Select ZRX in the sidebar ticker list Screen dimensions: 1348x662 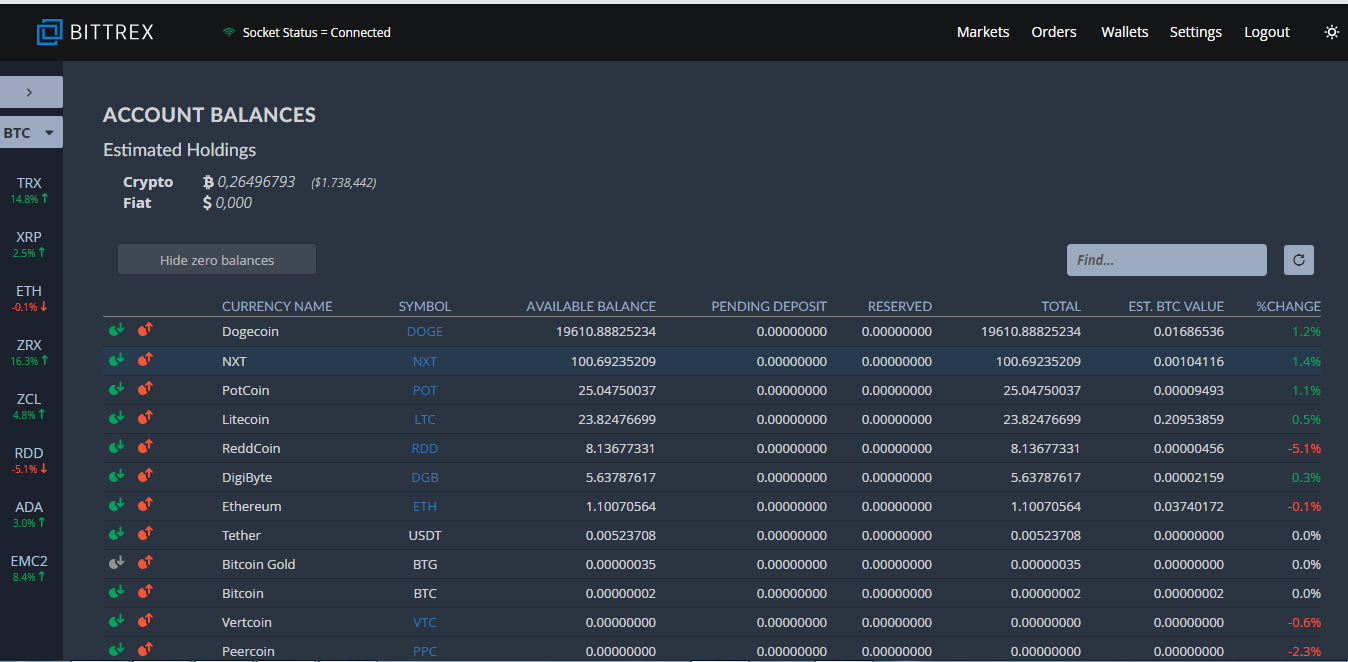coord(30,352)
